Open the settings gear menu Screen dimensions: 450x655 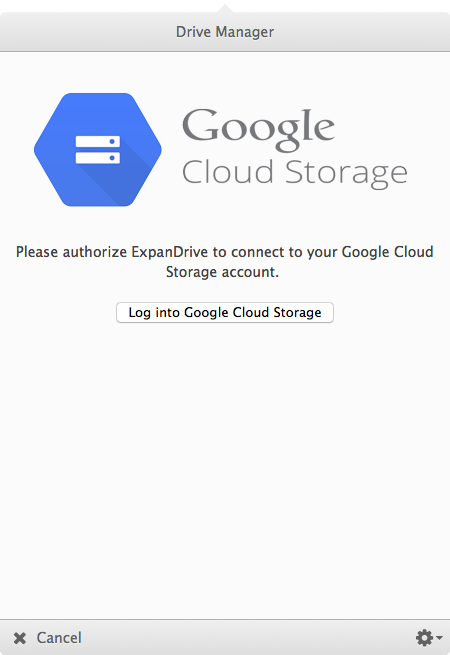[x=425, y=637]
